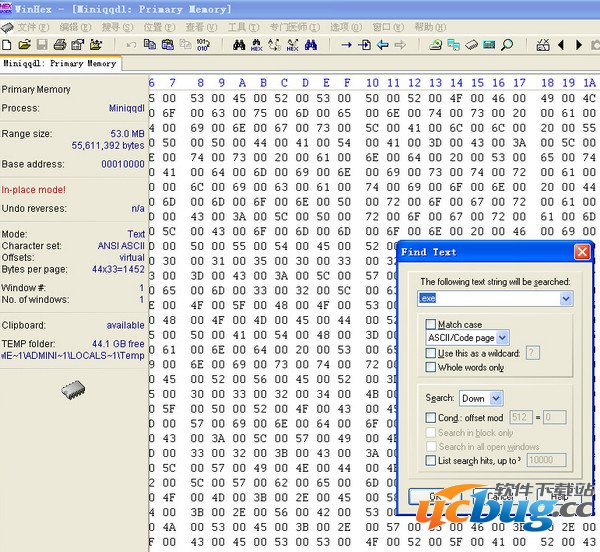Click the Save floppy disk icon
This screenshot has height=552, width=600.
point(41,45)
